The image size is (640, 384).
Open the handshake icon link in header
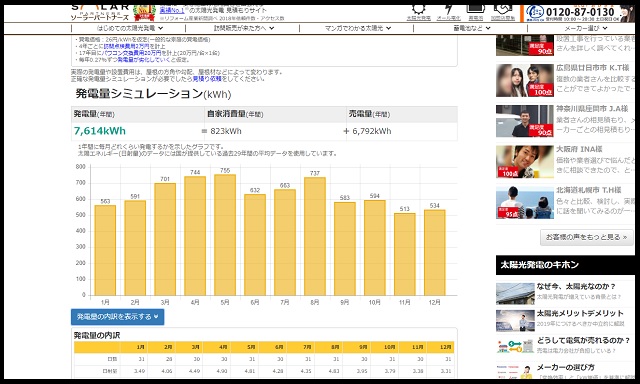click(x=502, y=13)
